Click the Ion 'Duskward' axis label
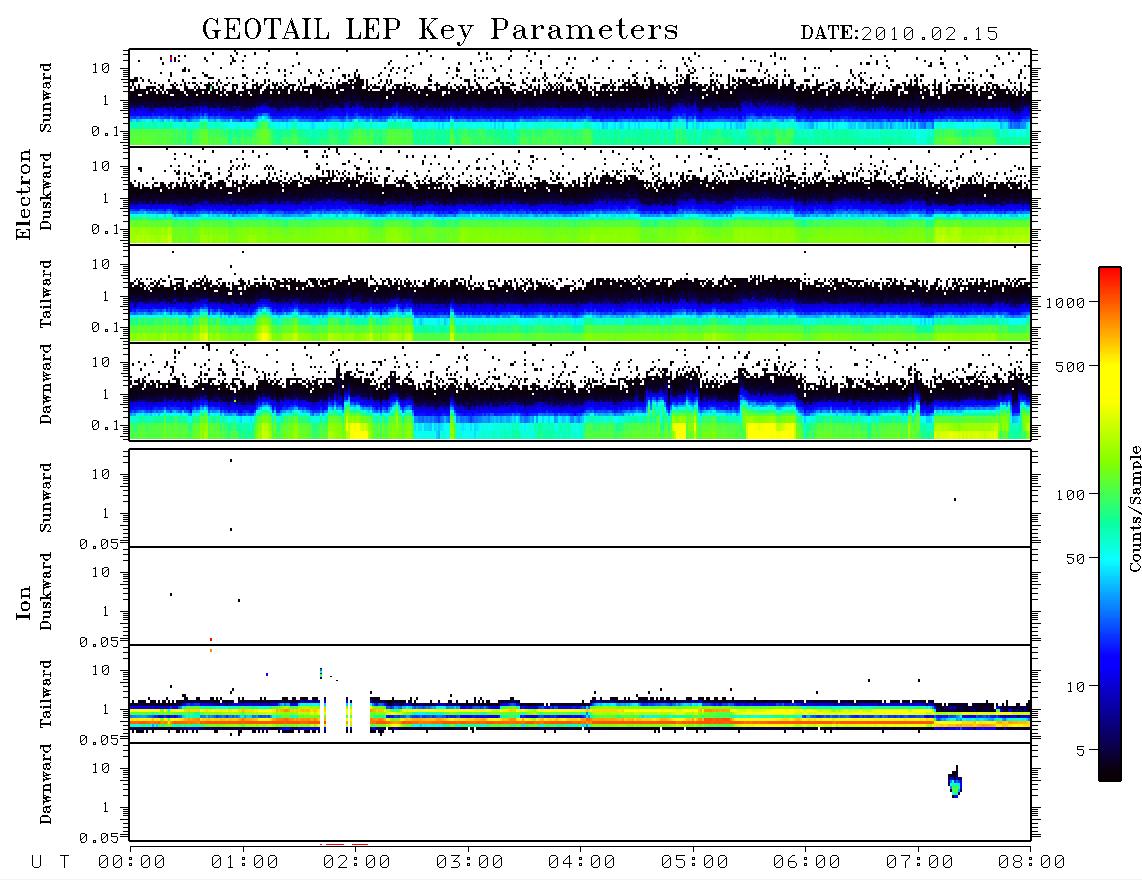 [x=46, y=591]
